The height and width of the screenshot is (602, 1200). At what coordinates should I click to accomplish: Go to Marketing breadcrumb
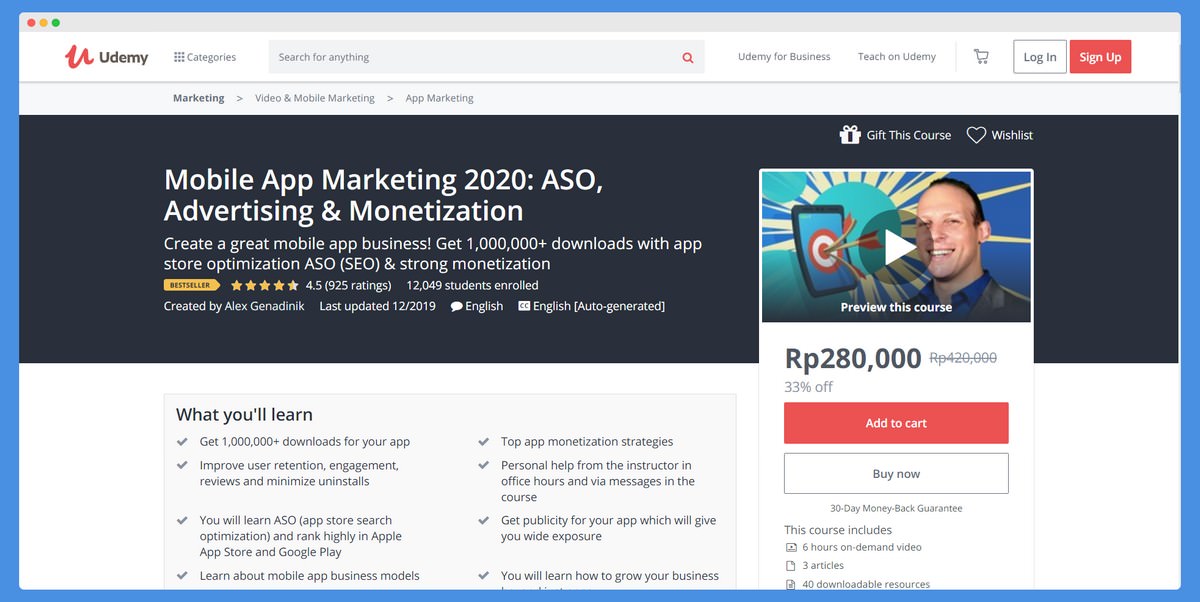click(x=198, y=98)
